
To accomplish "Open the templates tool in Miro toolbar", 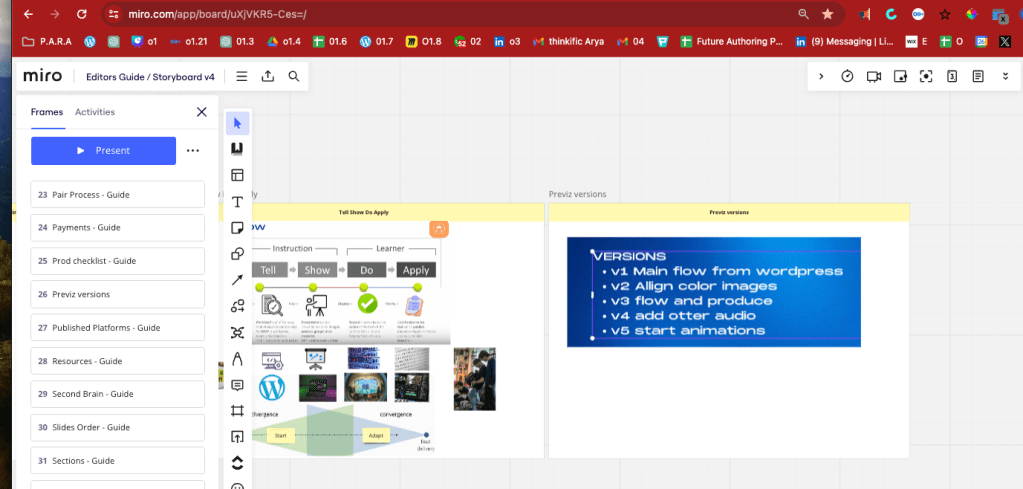I will click(x=237, y=175).
